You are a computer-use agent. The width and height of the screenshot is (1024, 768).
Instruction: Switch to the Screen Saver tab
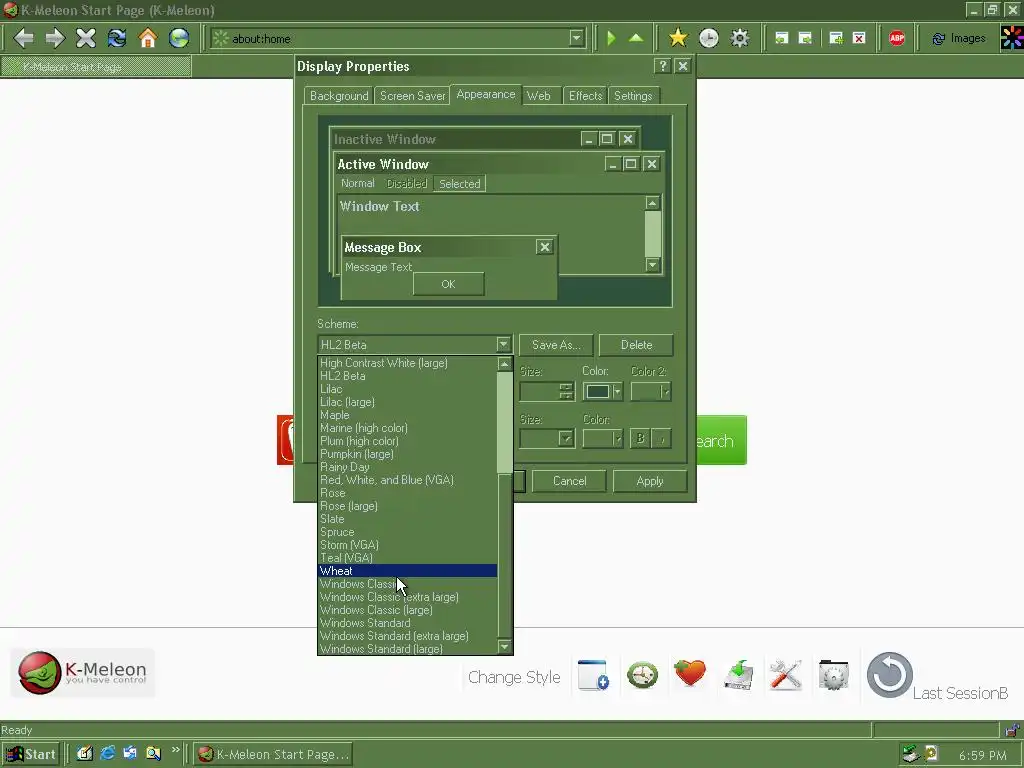412,96
